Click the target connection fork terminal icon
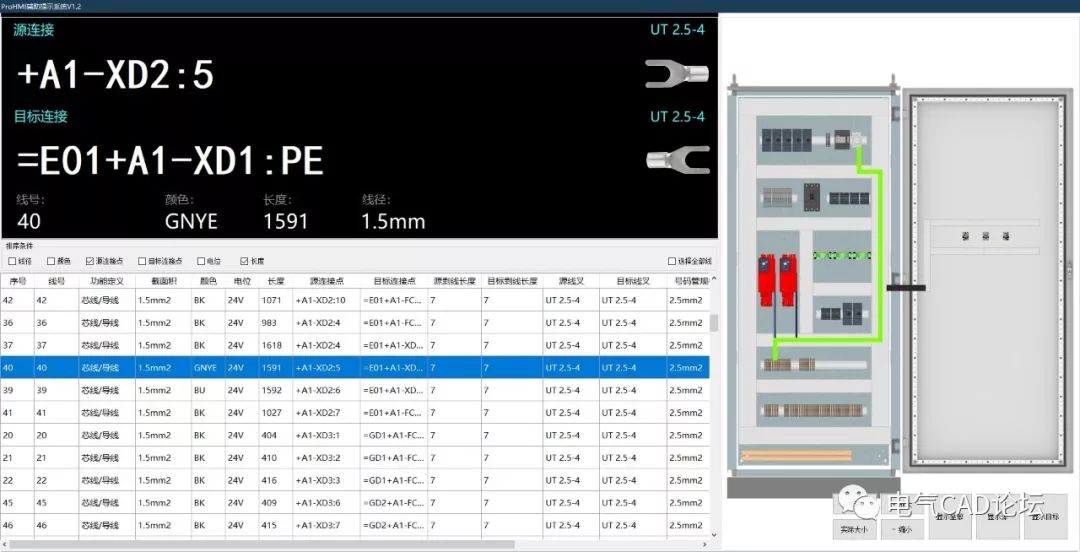Image resolution: width=1080 pixels, height=552 pixels. point(678,160)
